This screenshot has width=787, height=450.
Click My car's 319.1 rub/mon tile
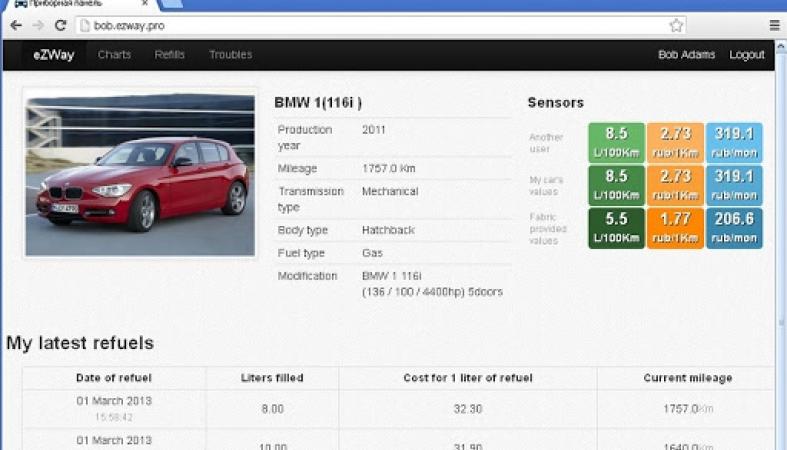tap(734, 185)
